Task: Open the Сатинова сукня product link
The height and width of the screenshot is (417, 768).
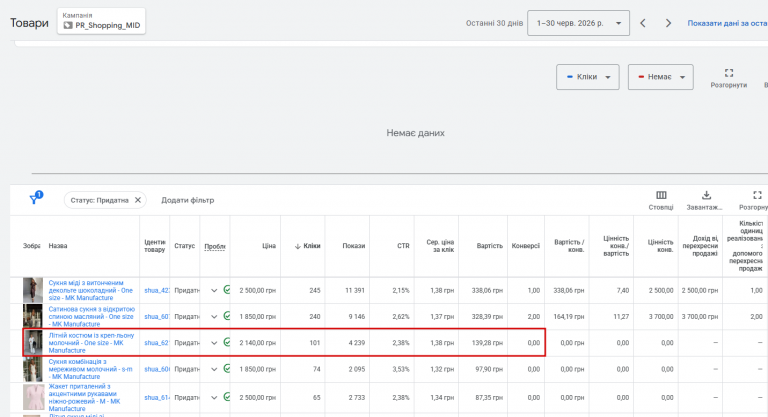Action: click(92, 317)
